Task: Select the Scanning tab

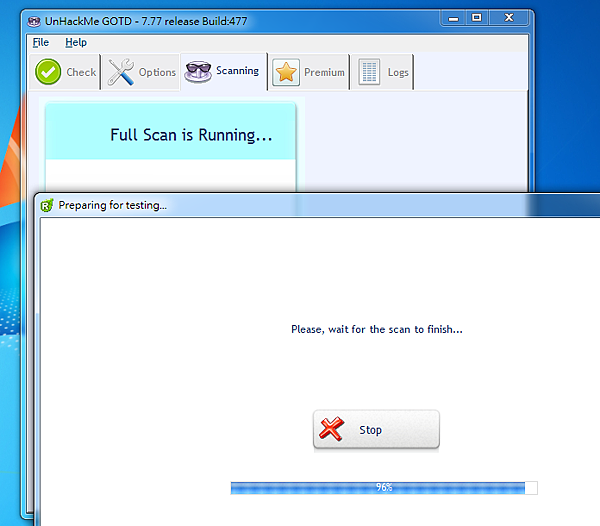Action: 224,72
